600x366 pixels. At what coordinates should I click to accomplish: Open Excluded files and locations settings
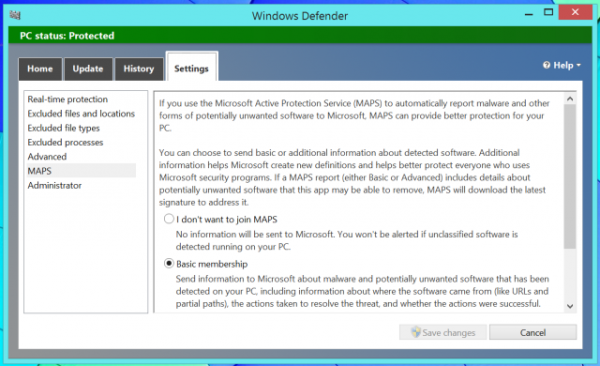[x=81, y=114]
